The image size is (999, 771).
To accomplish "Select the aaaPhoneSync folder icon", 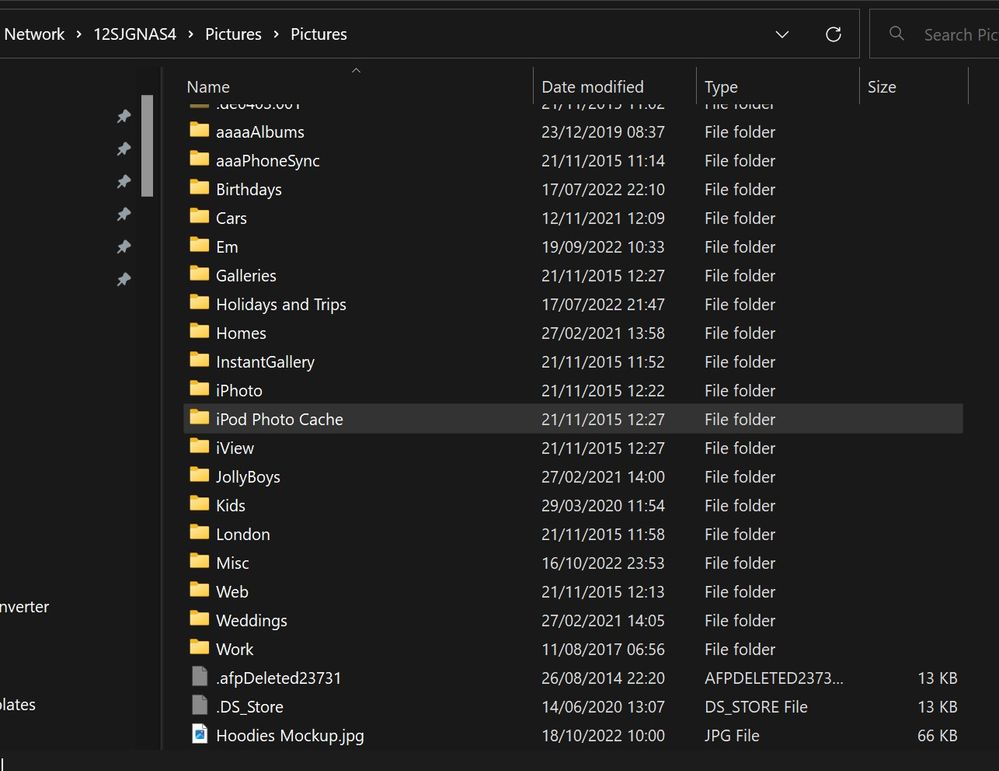I will coord(199,159).
